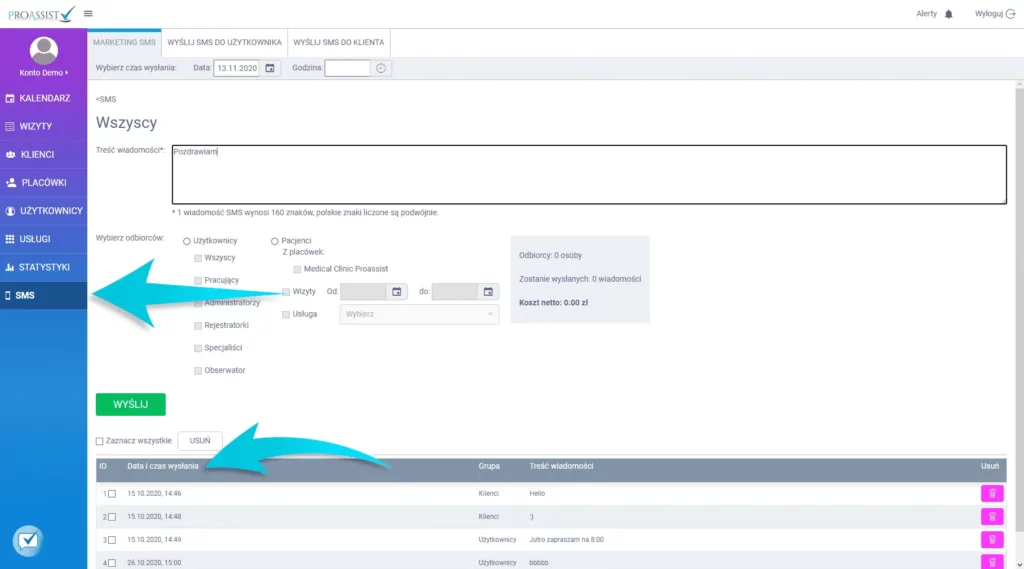Switch to Wyślij SMS do użytkownika tab

225,42
